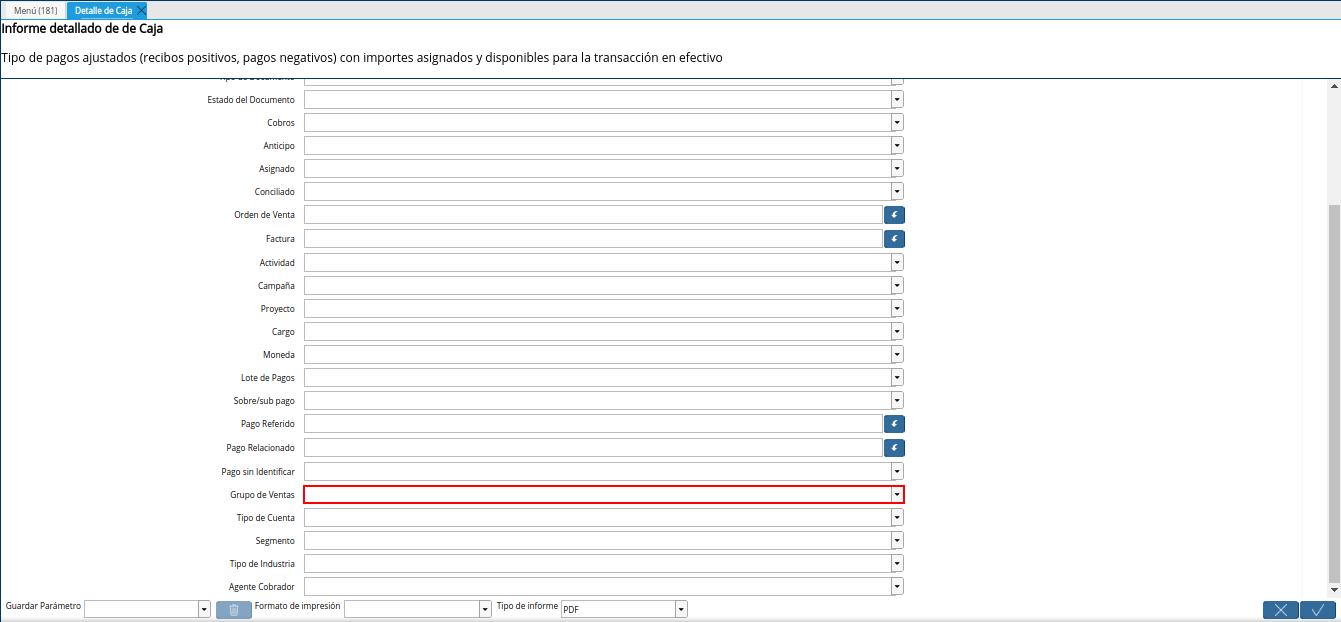Switch to the Menú (181) tab
The height and width of the screenshot is (622, 1341).
(x=33, y=10)
